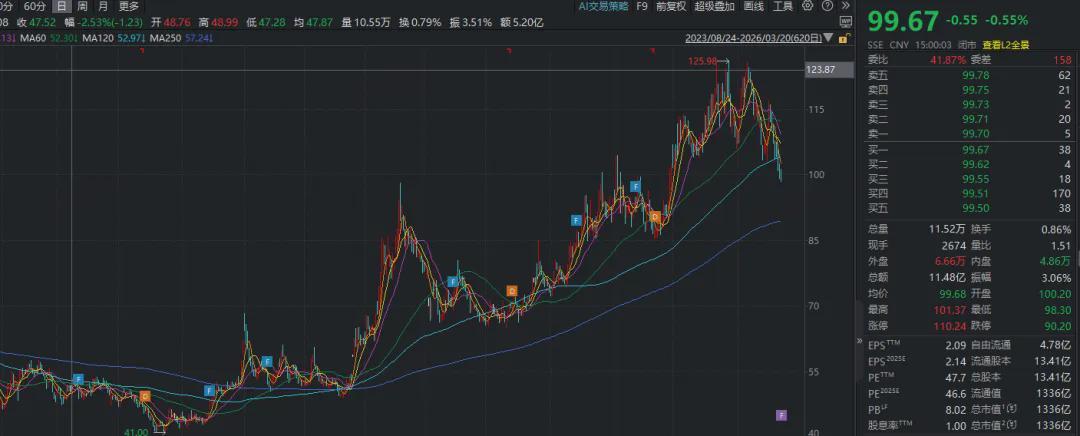This screenshot has height=436, width=1080.
Task: Expand the toolbar with double-chevron icon
Action: point(845,6)
